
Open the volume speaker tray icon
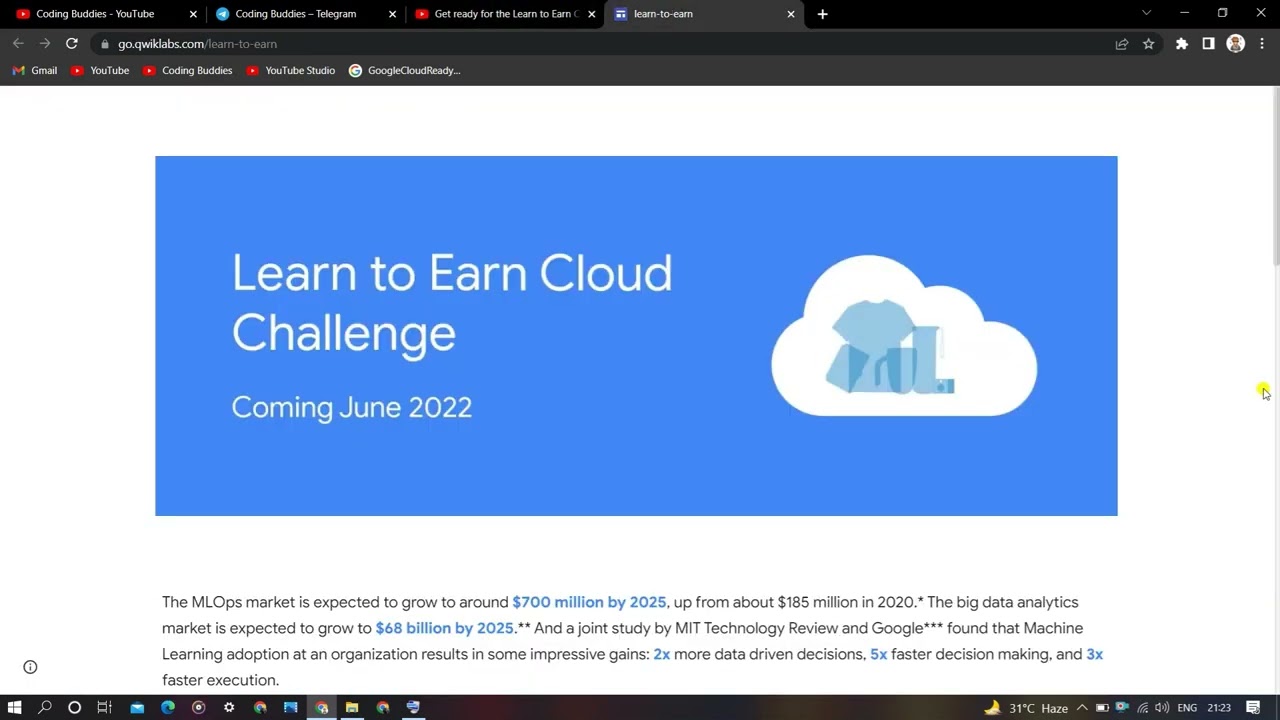point(1161,708)
